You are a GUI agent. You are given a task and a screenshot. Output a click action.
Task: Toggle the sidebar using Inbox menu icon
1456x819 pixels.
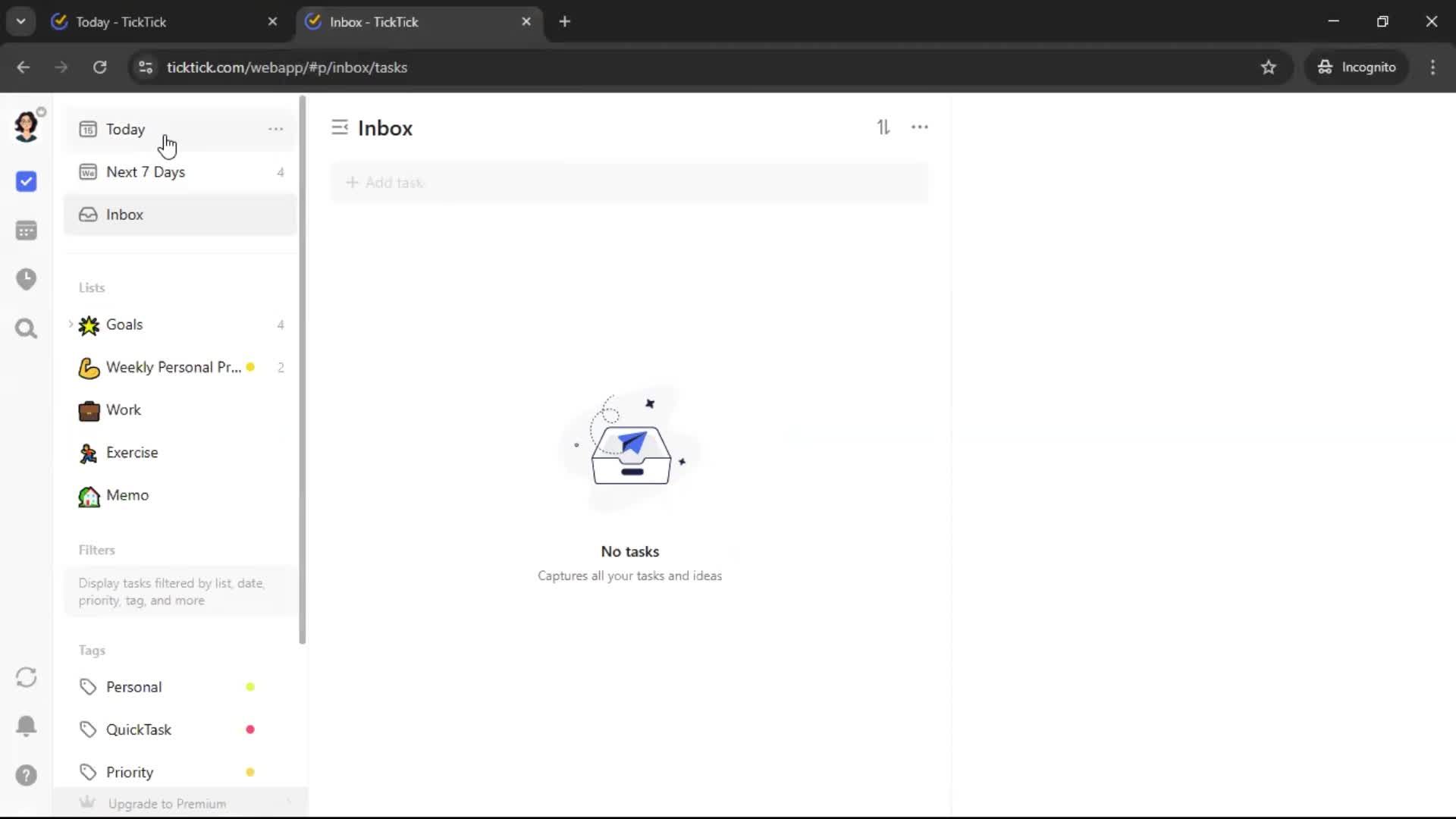point(340,127)
